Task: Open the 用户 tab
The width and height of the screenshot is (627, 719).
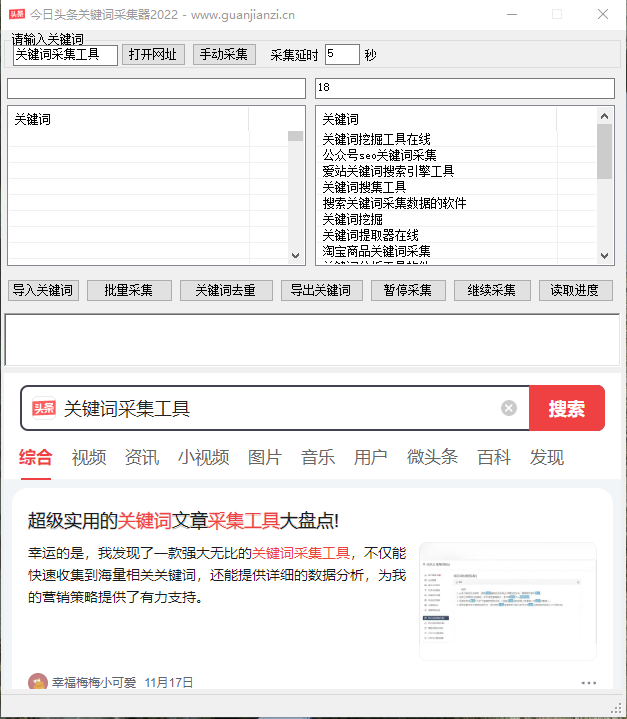Action: pos(370,457)
